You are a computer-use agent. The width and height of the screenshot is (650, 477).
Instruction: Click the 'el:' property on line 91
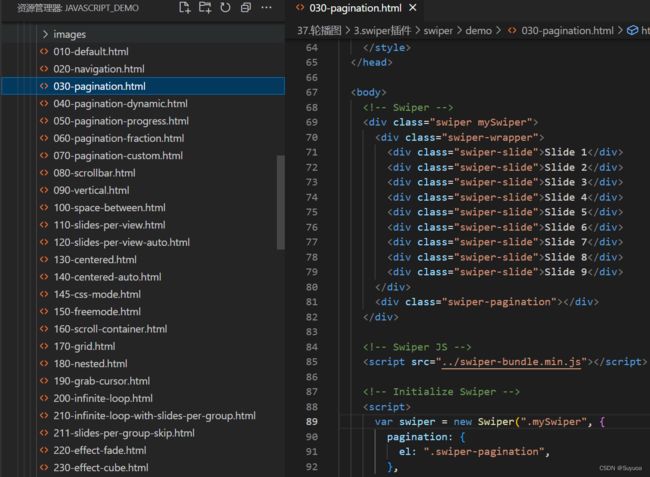(x=407, y=452)
